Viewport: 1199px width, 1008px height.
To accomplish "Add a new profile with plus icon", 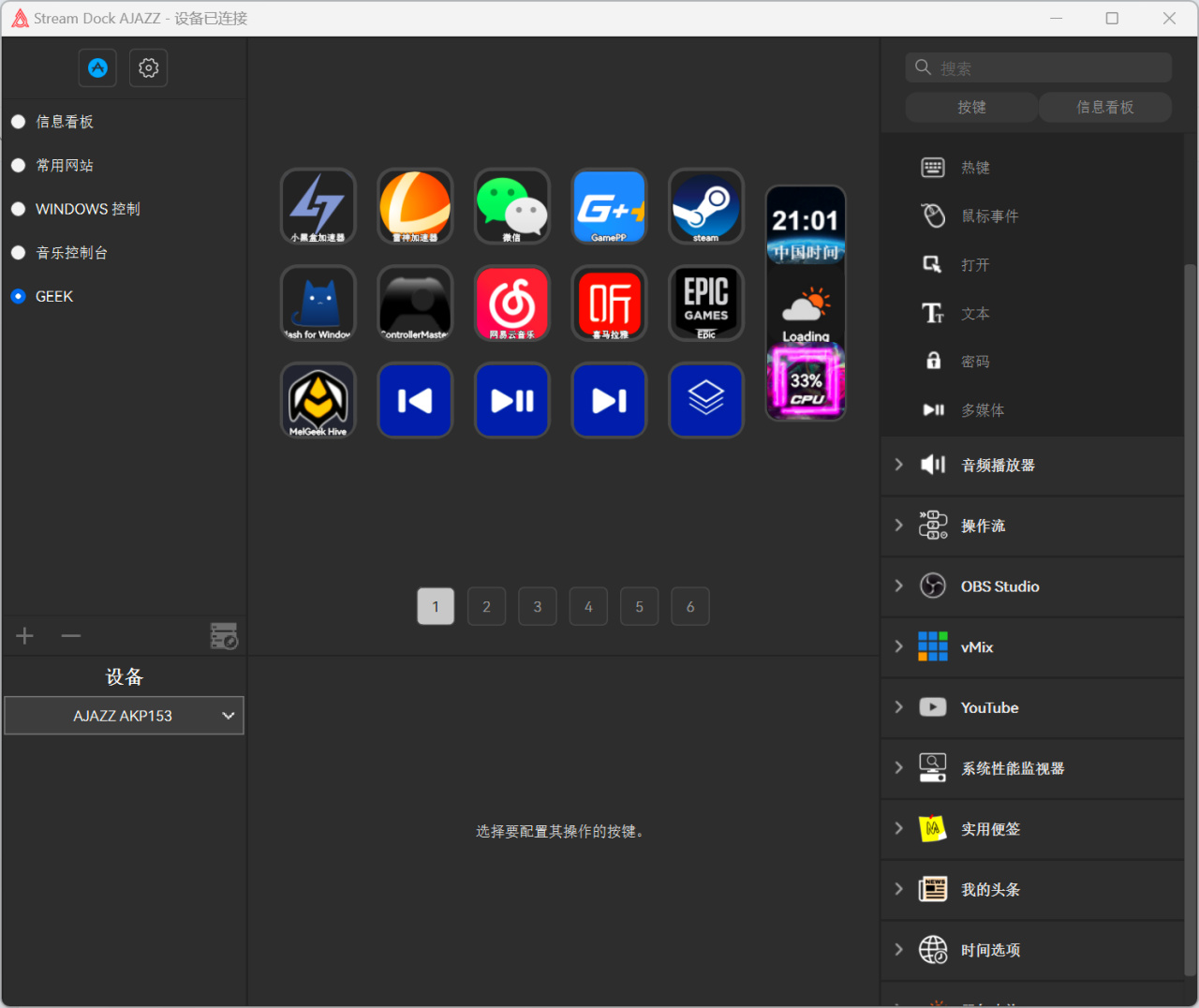I will (x=25, y=637).
